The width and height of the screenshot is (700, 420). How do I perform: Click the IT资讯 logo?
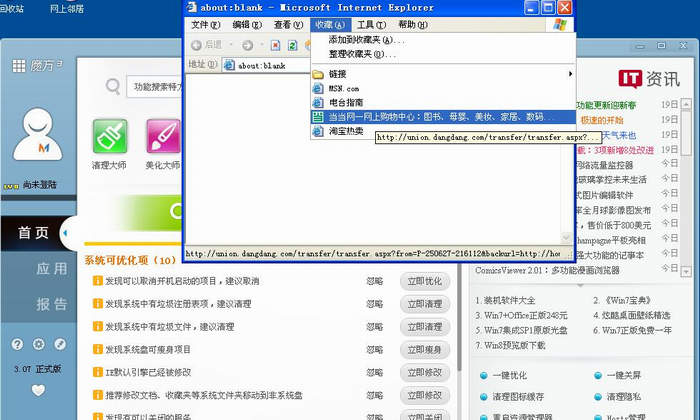tap(649, 79)
